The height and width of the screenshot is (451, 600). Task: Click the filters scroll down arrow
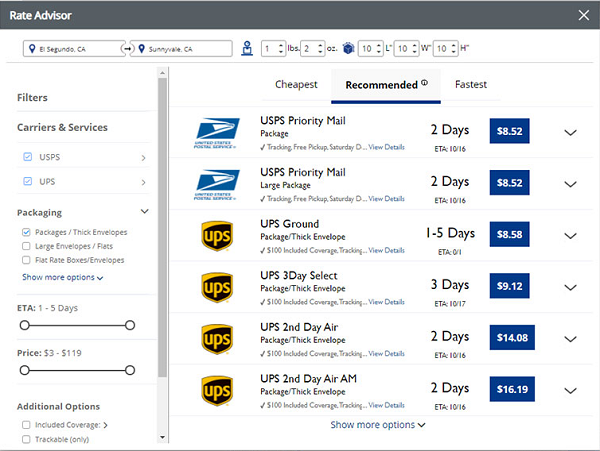tap(162, 438)
